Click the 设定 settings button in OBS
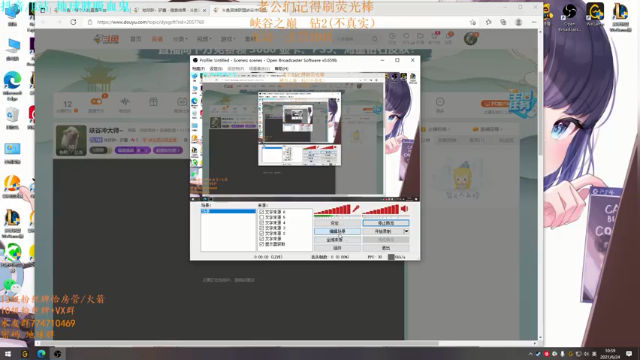The height and width of the screenshot is (360, 640). 337,223
